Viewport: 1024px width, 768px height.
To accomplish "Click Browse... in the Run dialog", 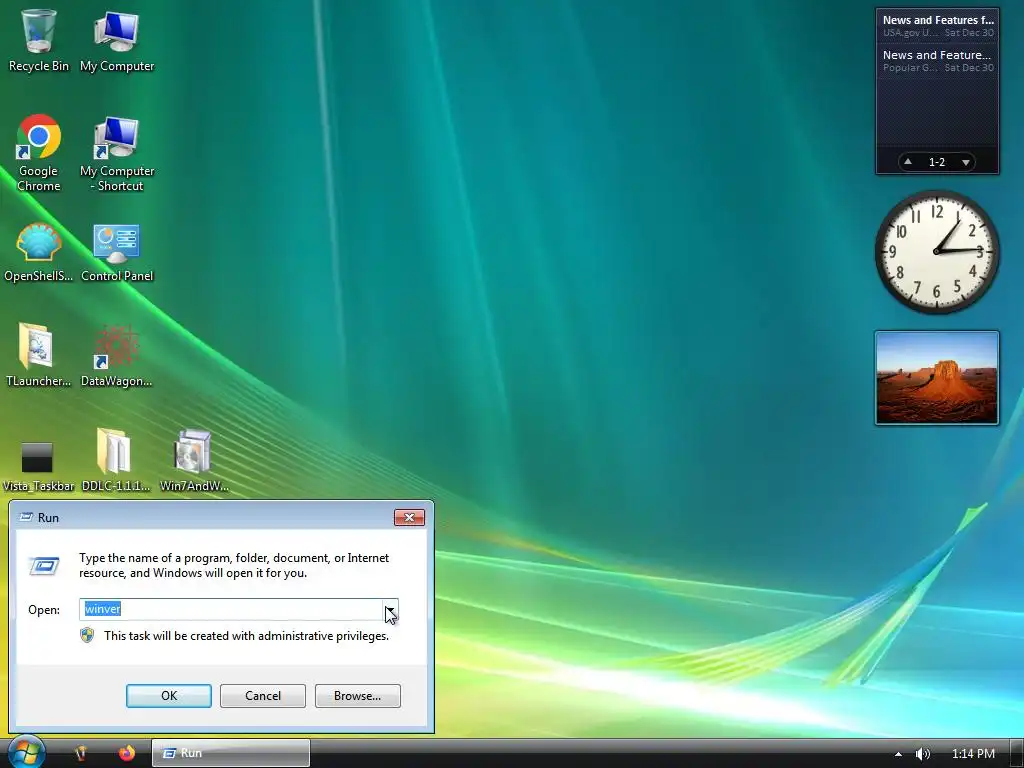I will point(357,696).
